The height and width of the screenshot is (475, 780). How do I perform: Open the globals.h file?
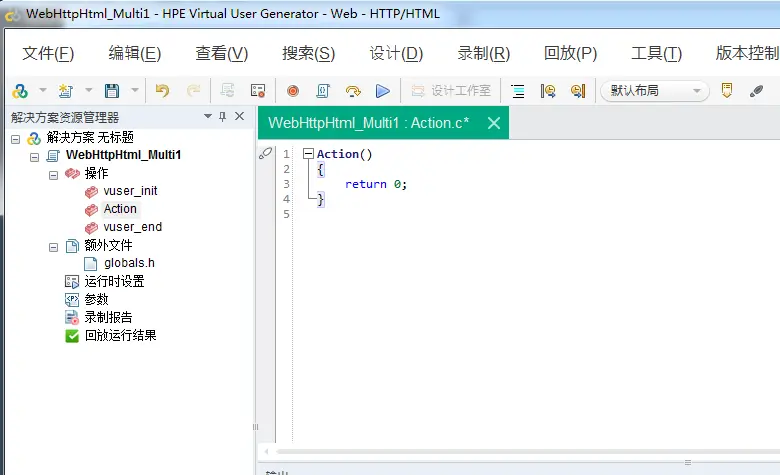tap(129, 263)
